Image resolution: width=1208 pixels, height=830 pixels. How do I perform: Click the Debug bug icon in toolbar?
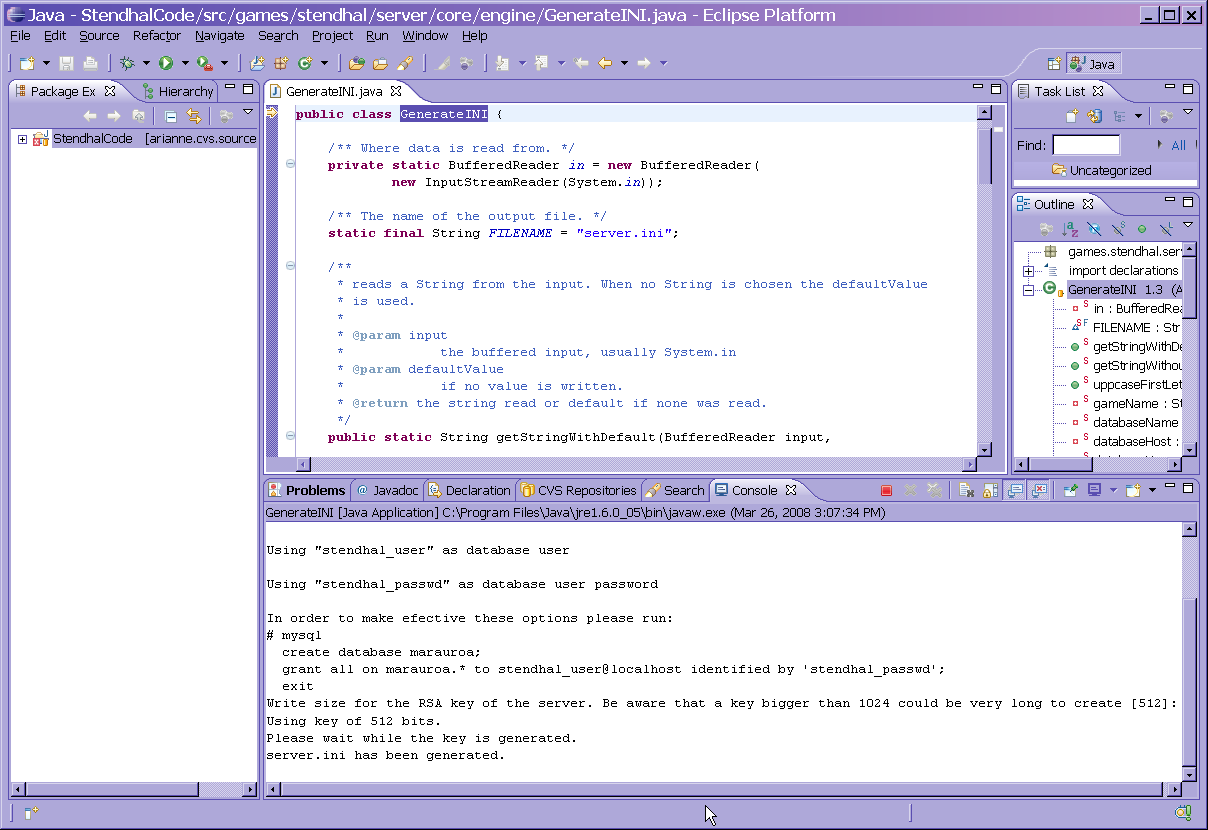click(x=127, y=63)
